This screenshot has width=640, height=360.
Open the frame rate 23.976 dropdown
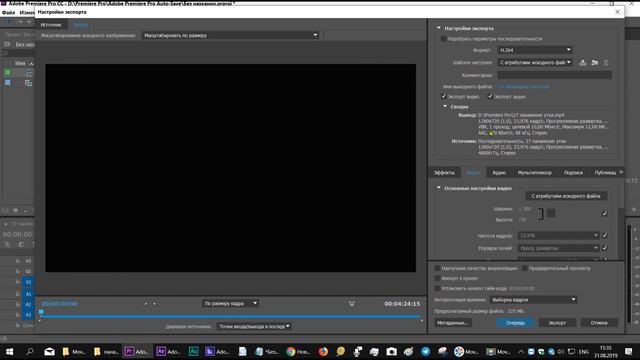[x=558, y=236]
